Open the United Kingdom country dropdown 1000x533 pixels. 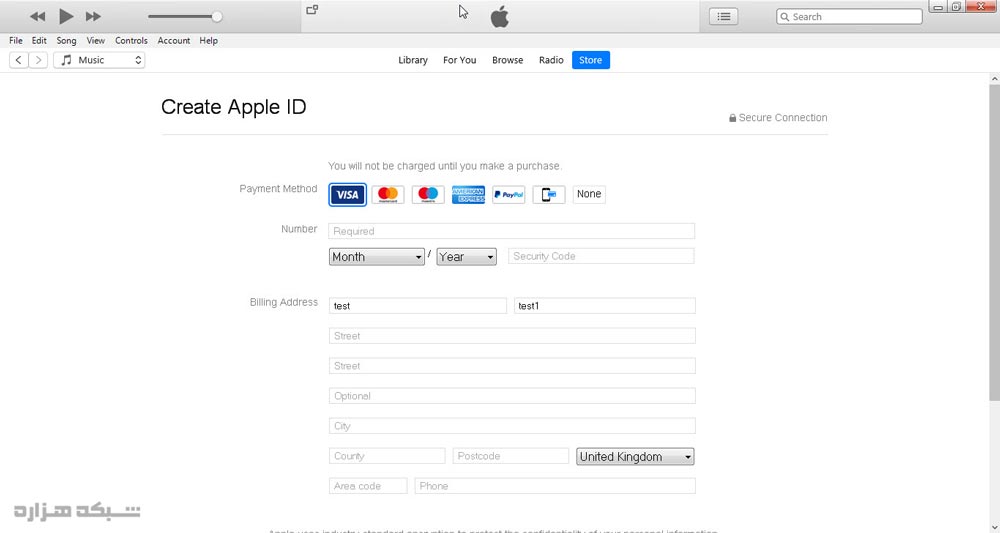point(635,456)
